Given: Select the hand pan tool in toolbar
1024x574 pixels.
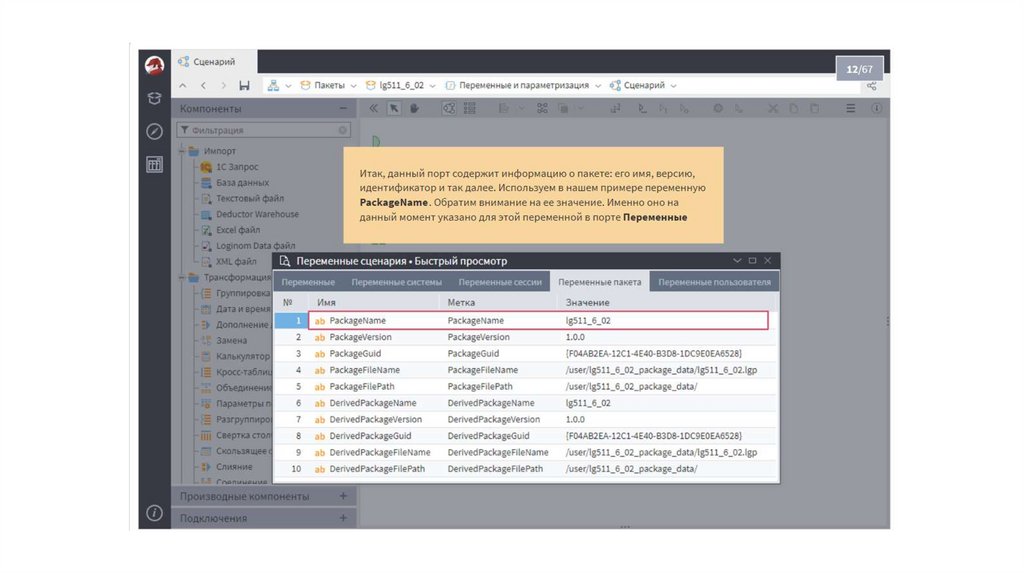Looking at the screenshot, I should click(414, 109).
